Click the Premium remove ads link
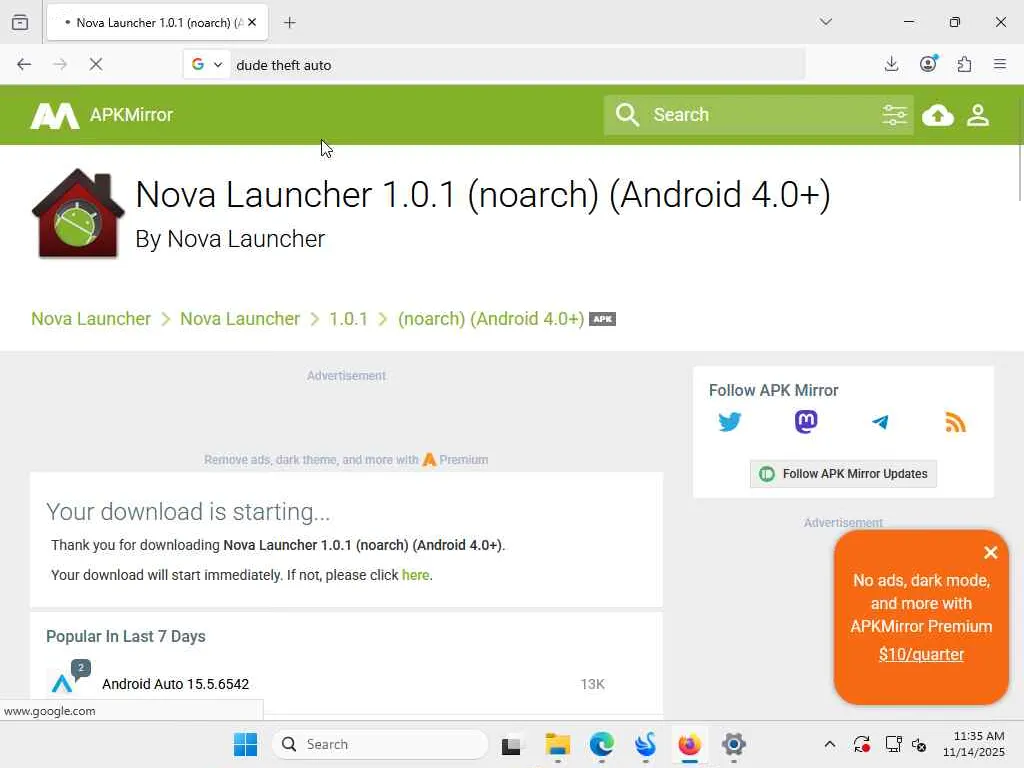Viewport: 1024px width, 768px height. tap(345, 460)
